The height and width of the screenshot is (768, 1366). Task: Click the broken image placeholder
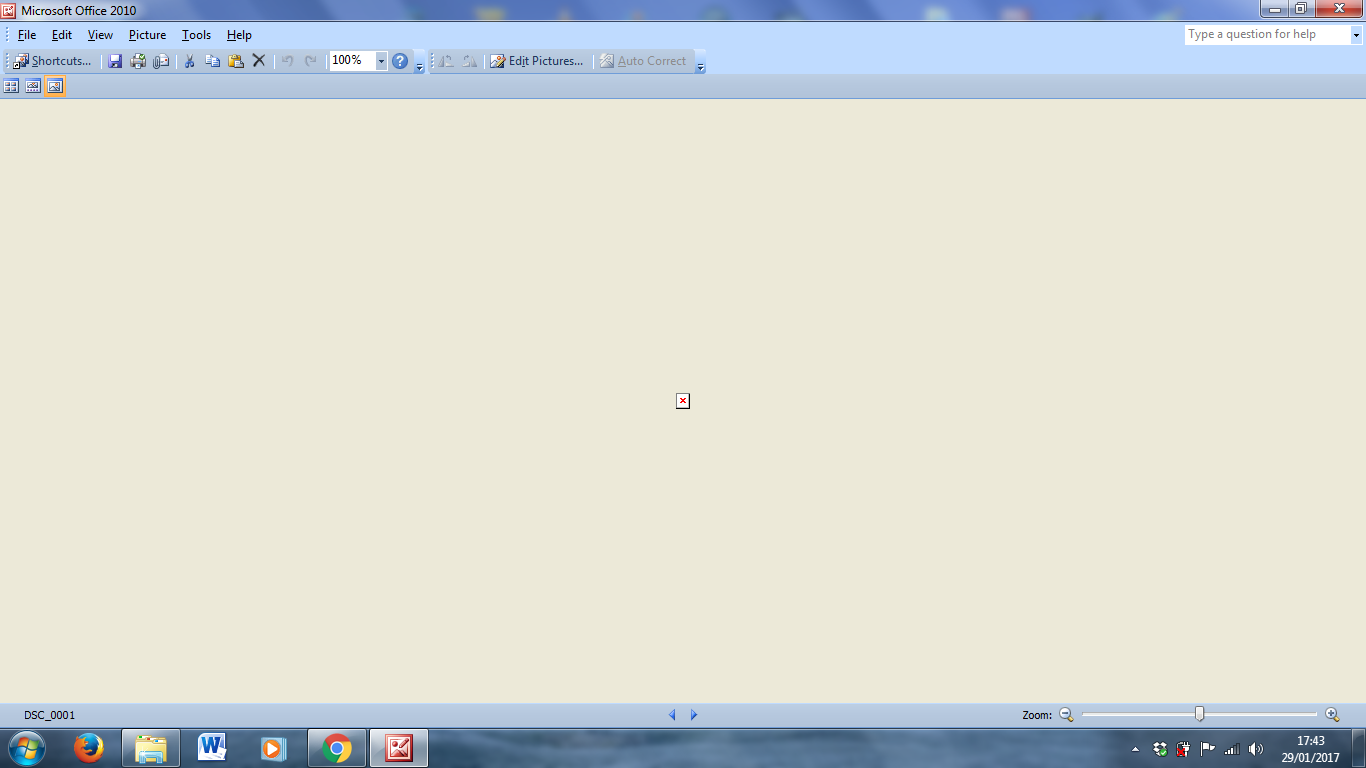click(683, 401)
